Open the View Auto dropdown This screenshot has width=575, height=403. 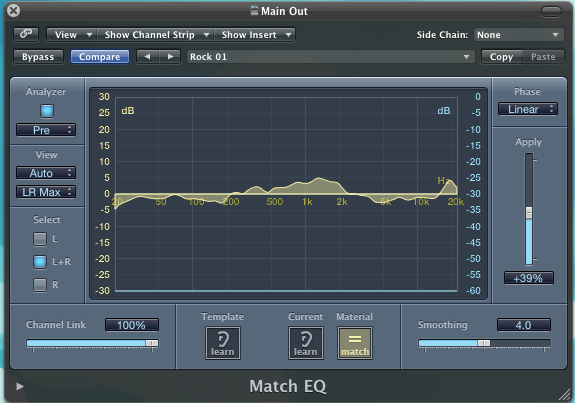[x=46, y=173]
